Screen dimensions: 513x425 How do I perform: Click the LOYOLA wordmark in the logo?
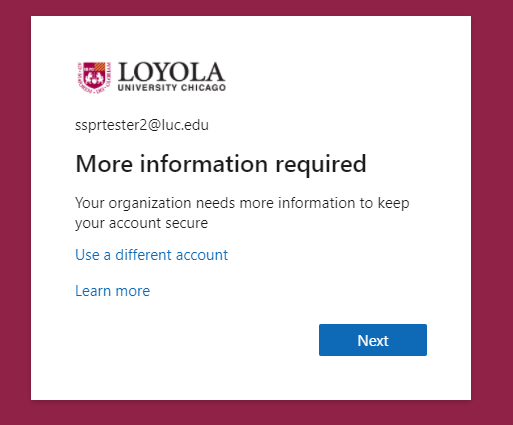[172, 72]
